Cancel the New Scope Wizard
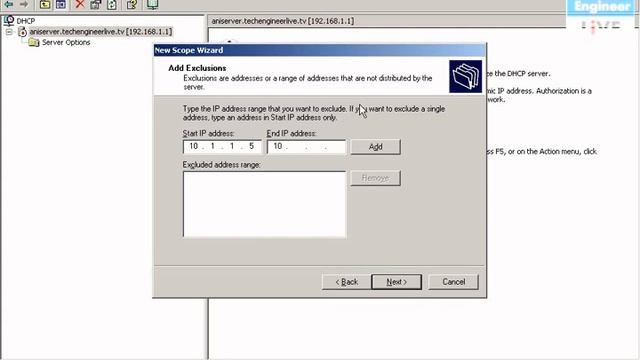The width and height of the screenshot is (640, 360). click(x=453, y=282)
